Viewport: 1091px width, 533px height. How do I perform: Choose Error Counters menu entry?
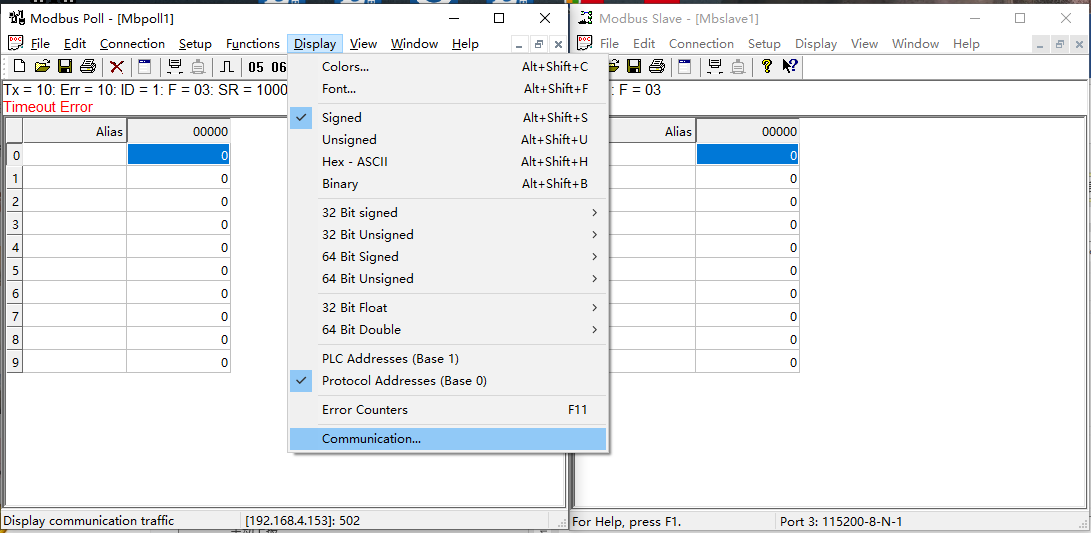(x=365, y=410)
